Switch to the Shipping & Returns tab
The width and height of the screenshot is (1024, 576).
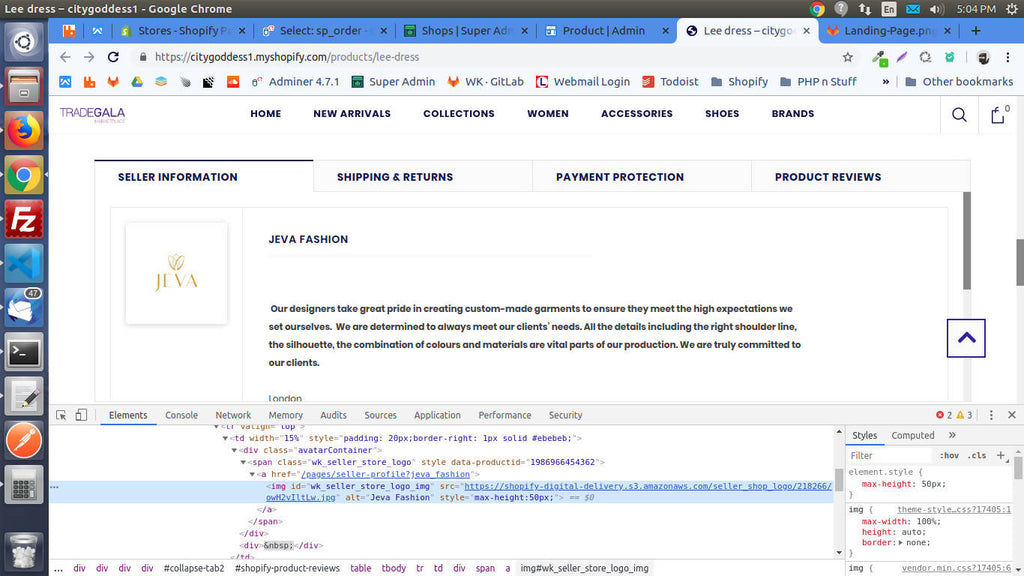(x=394, y=177)
